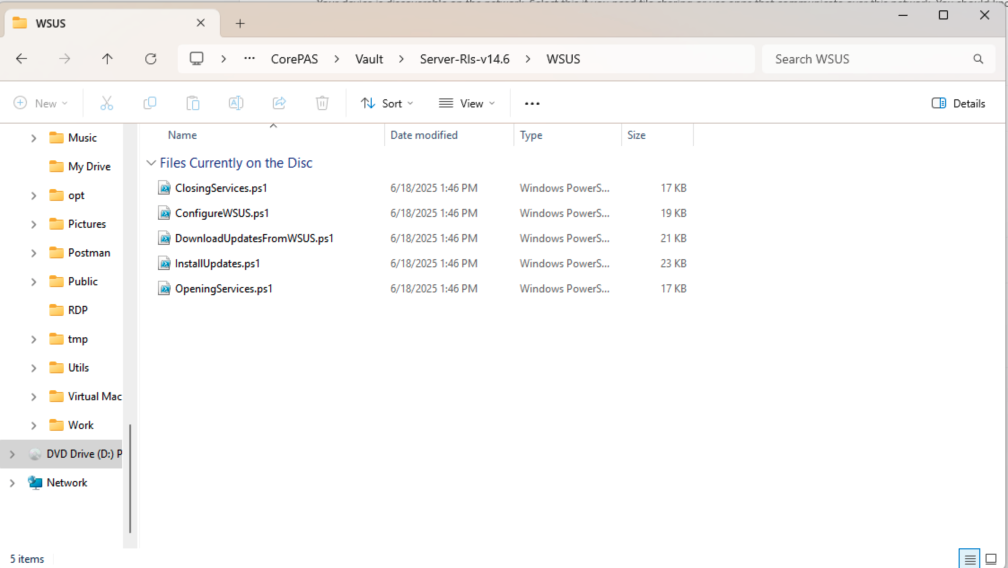This screenshot has height=568, width=1008.
Task: Select the ClosingServices.ps1 file icon
Action: [165, 188]
